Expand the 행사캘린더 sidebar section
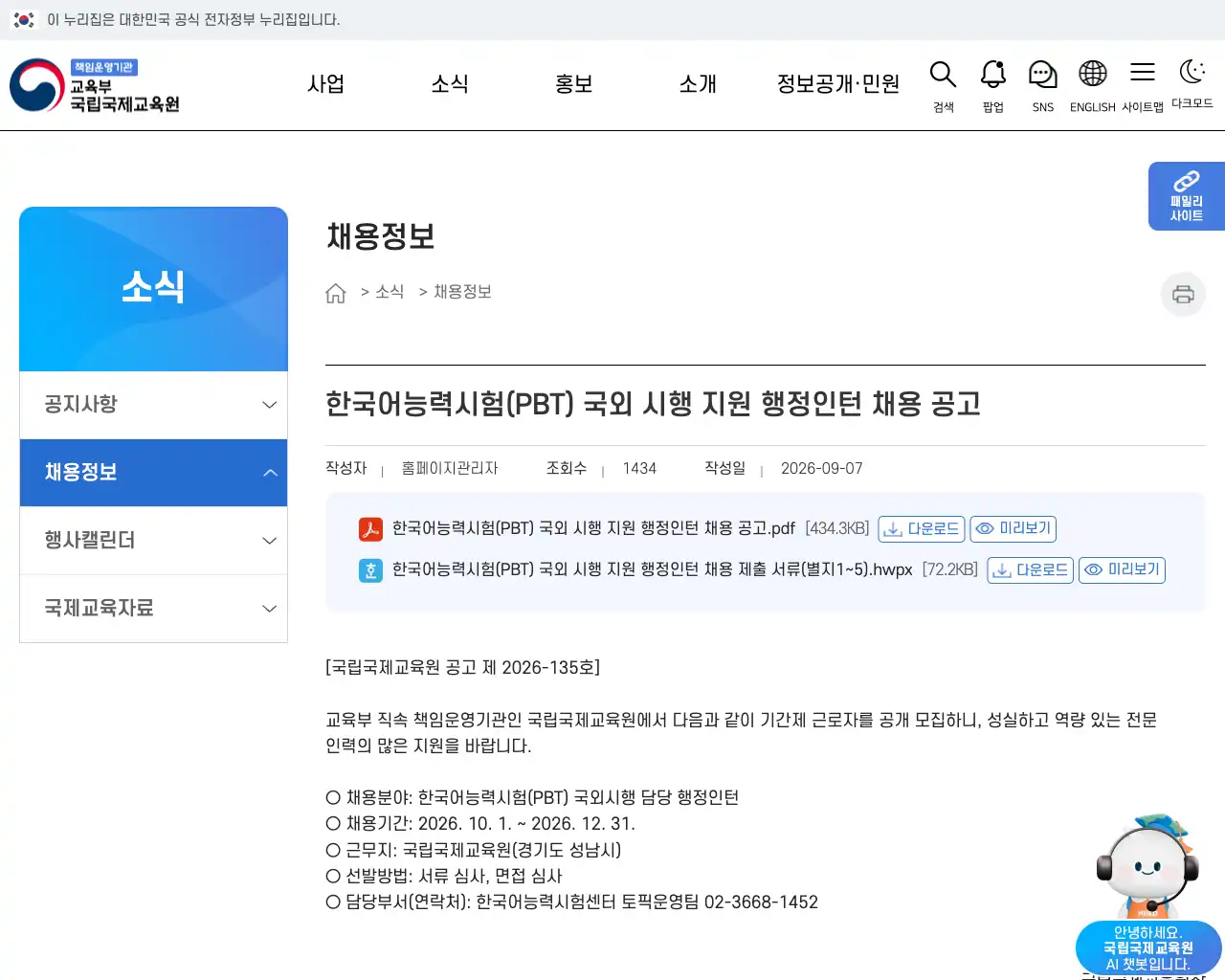Viewport: 1225px width, 980px height. point(153,541)
